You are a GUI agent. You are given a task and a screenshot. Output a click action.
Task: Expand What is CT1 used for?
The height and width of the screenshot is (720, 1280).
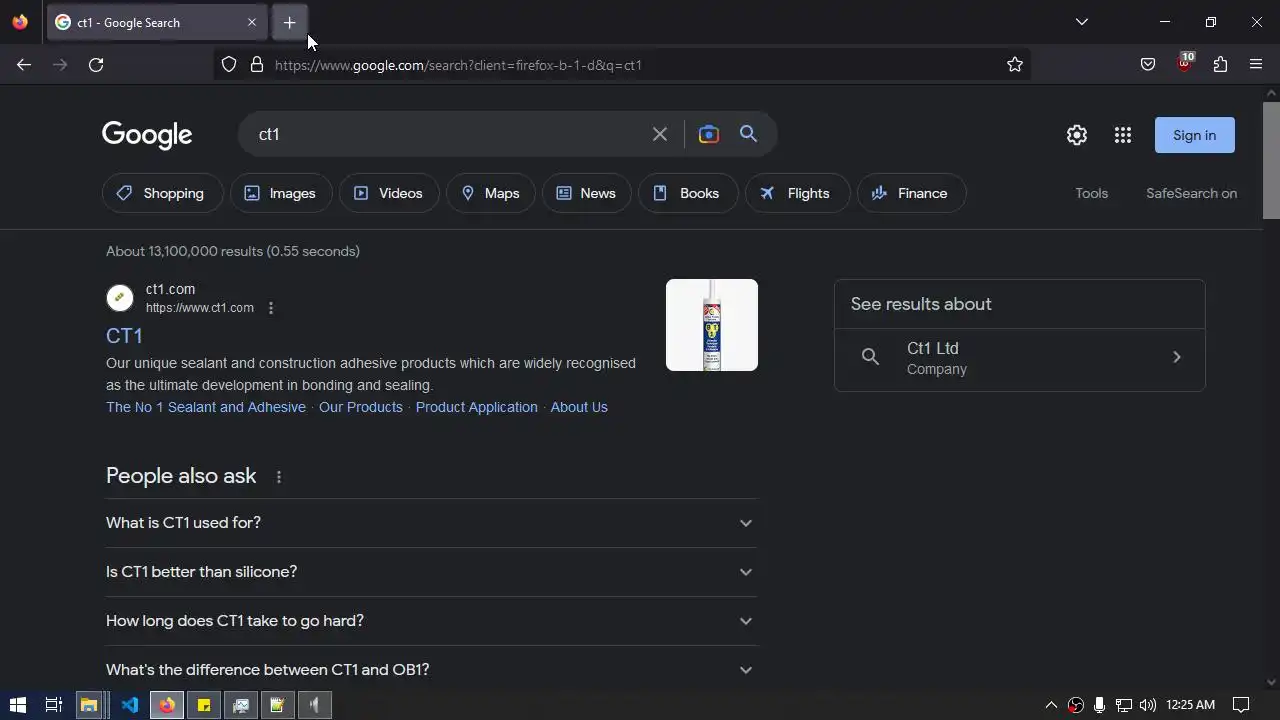(x=432, y=523)
